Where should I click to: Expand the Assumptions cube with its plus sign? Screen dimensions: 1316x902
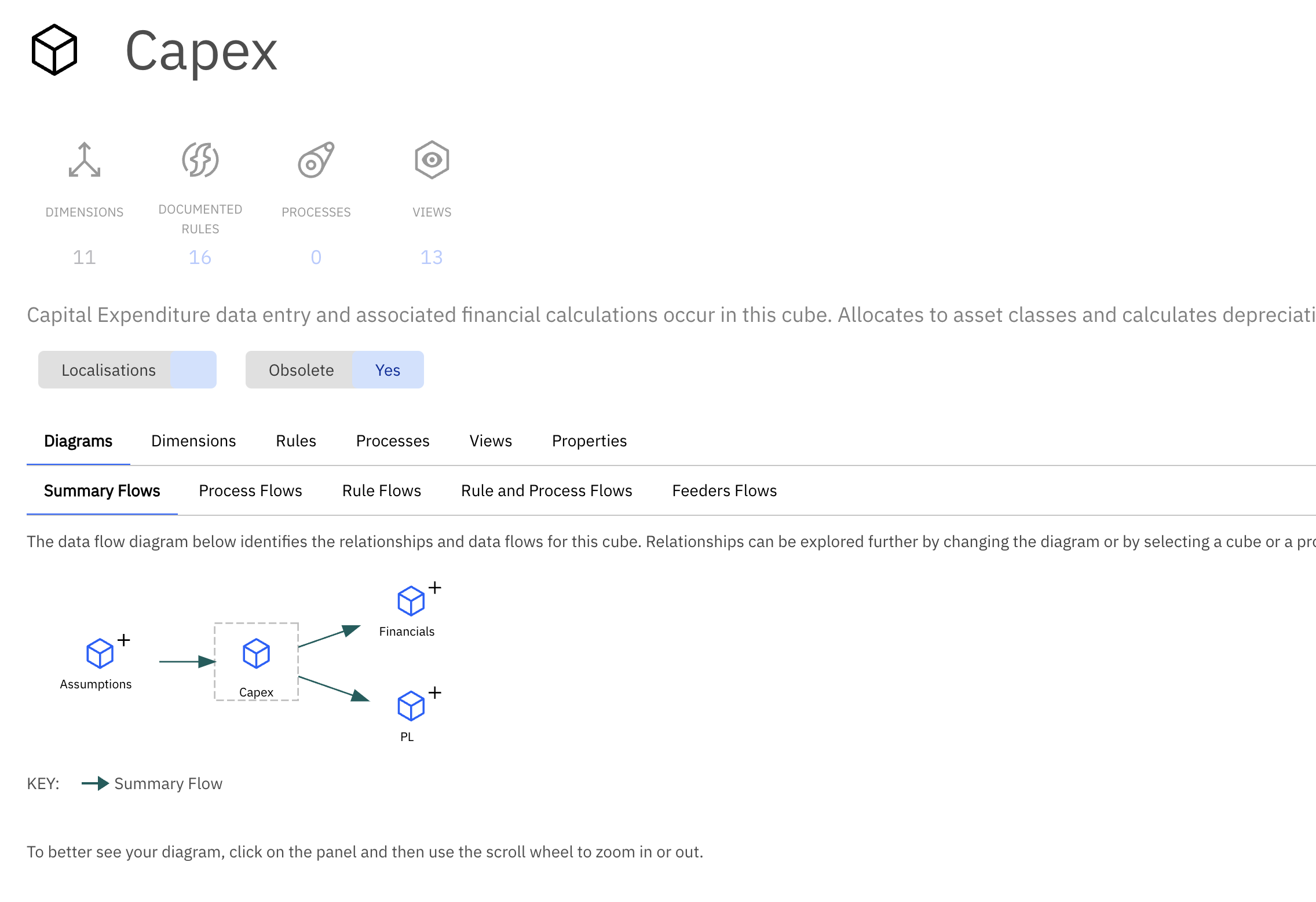[x=123, y=640]
